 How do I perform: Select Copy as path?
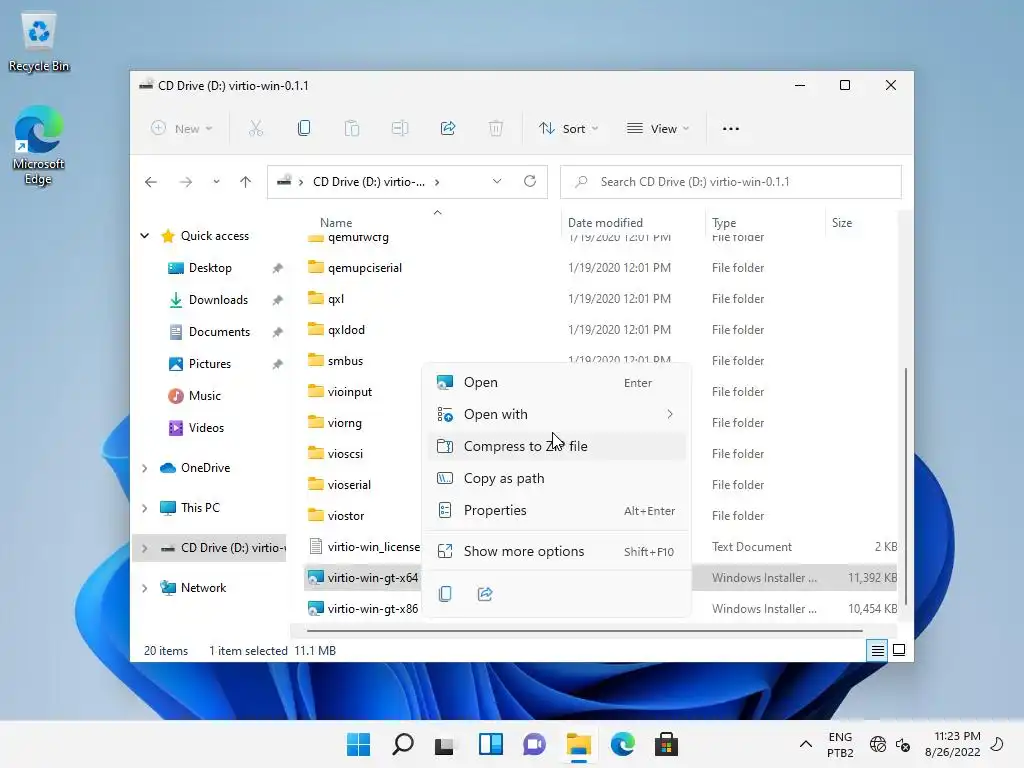click(x=556, y=479)
